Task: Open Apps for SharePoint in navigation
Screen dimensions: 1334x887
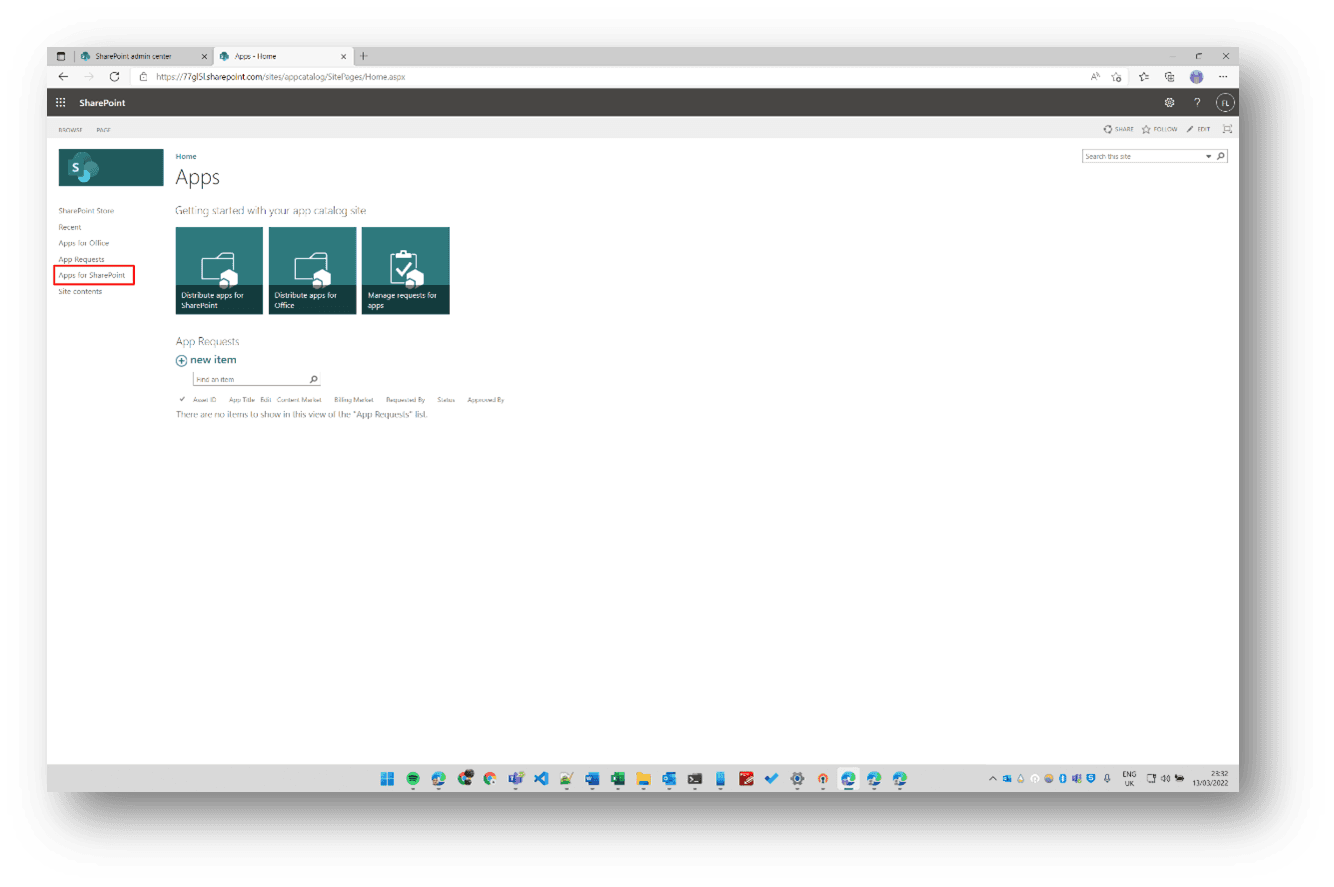Action: pyautogui.click(x=92, y=275)
